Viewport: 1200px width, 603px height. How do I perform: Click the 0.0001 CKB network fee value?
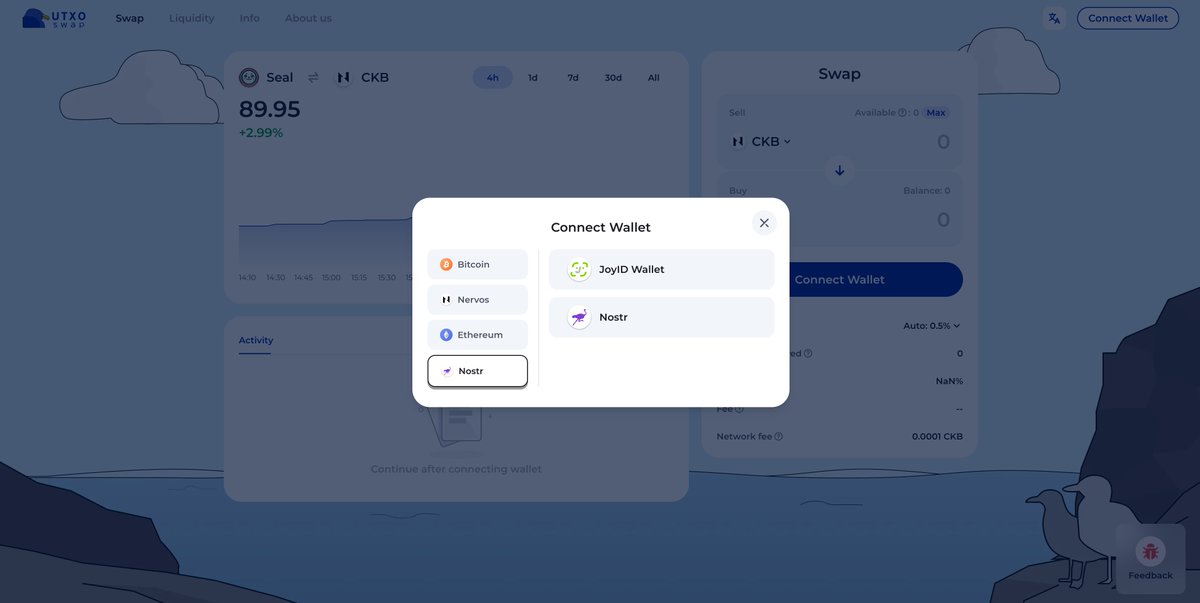[x=938, y=437]
